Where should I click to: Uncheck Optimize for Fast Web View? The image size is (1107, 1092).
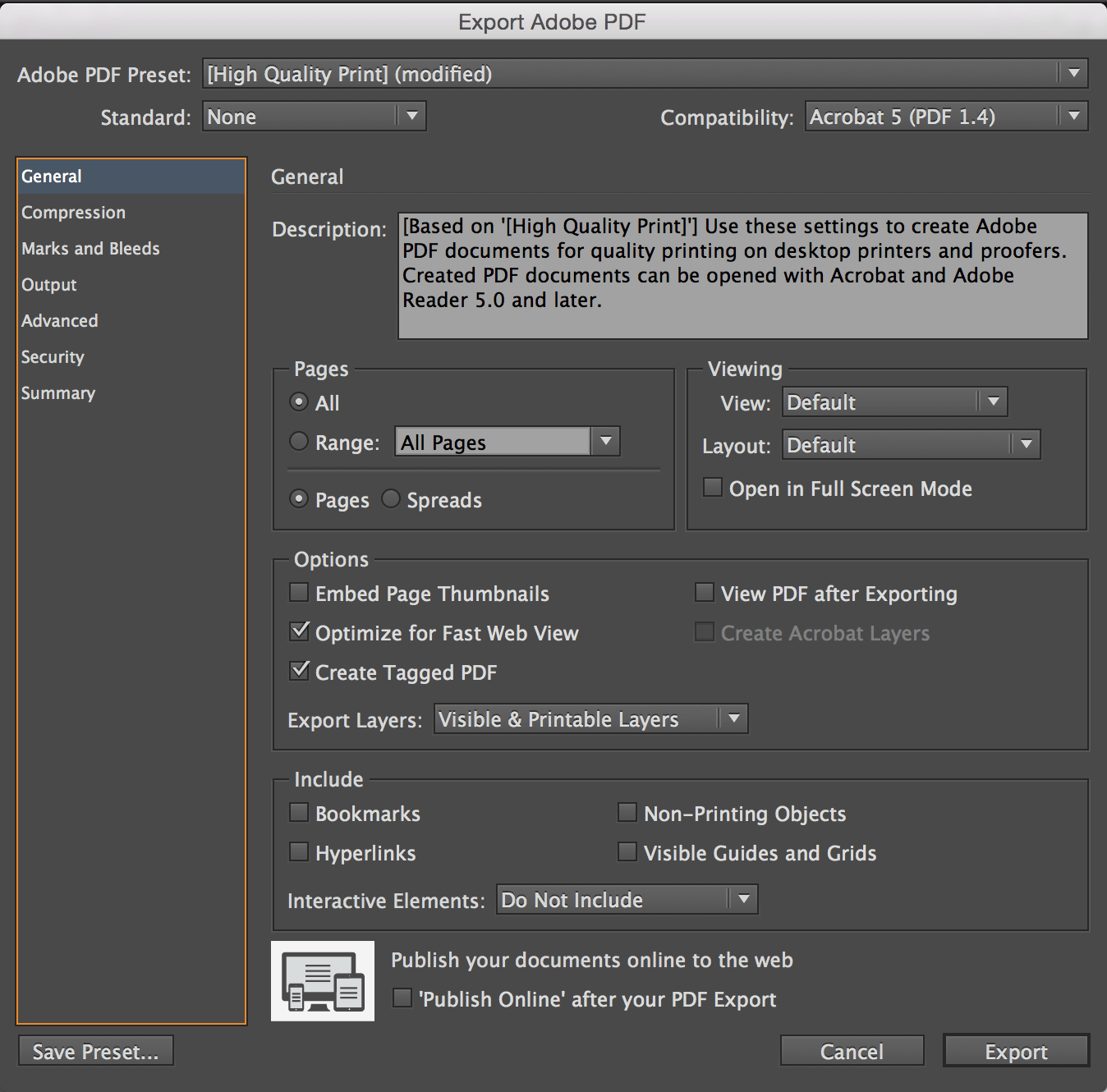(x=300, y=632)
